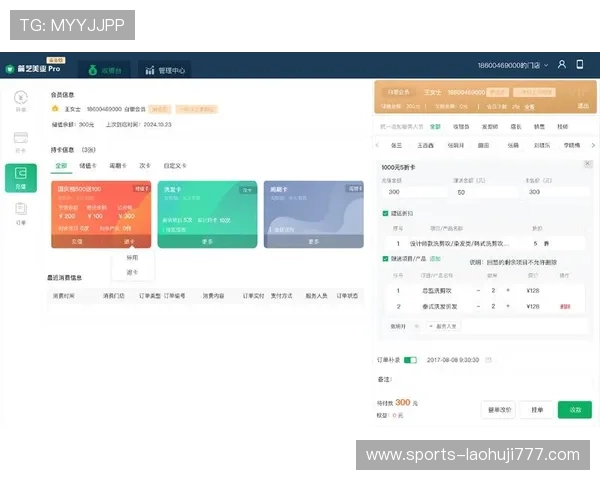
Task: Choose 退卡 in the card popup menu
Action: click(x=132, y=272)
